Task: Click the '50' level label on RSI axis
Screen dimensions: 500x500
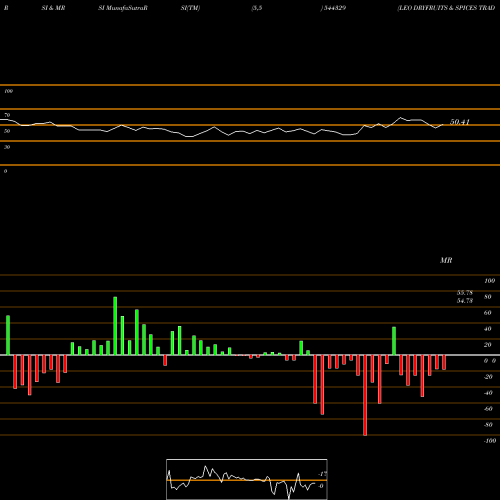Action: point(7,131)
